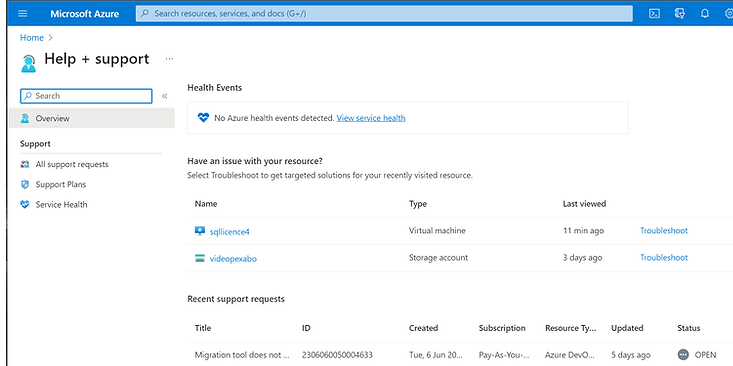The height and width of the screenshot is (366, 733).
Task: Click the virtual machine icon beside sqllicence4
Action: click(x=200, y=231)
